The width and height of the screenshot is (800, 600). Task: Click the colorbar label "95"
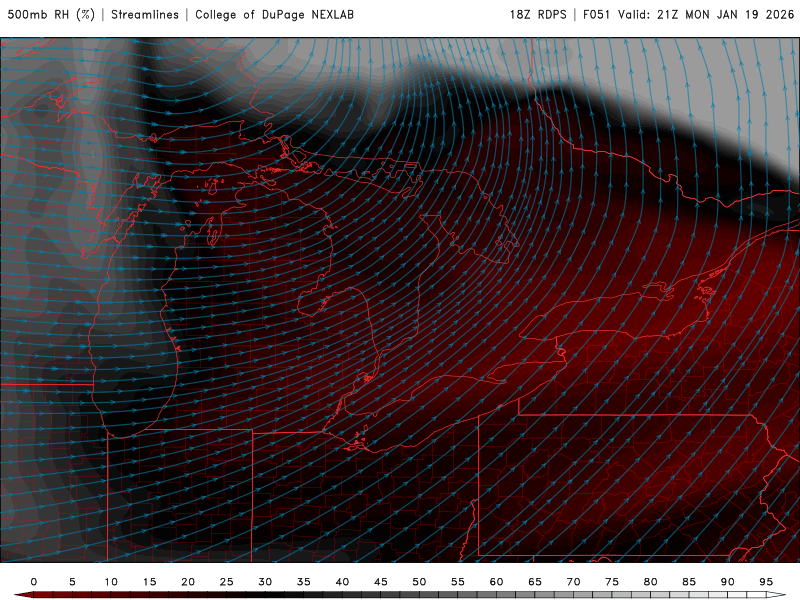pos(766,582)
